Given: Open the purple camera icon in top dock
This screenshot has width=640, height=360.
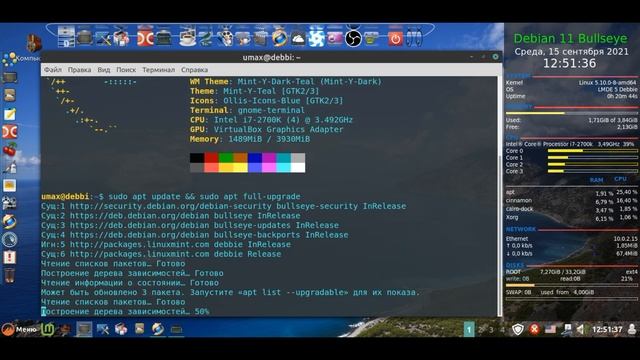Looking at the screenshot, I should coord(335,39).
